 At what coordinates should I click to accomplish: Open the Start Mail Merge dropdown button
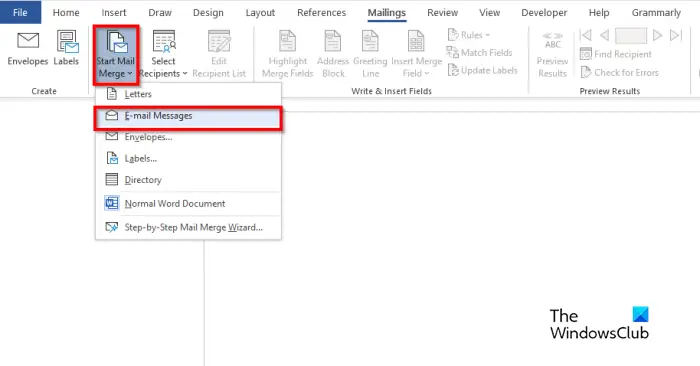pos(116,54)
